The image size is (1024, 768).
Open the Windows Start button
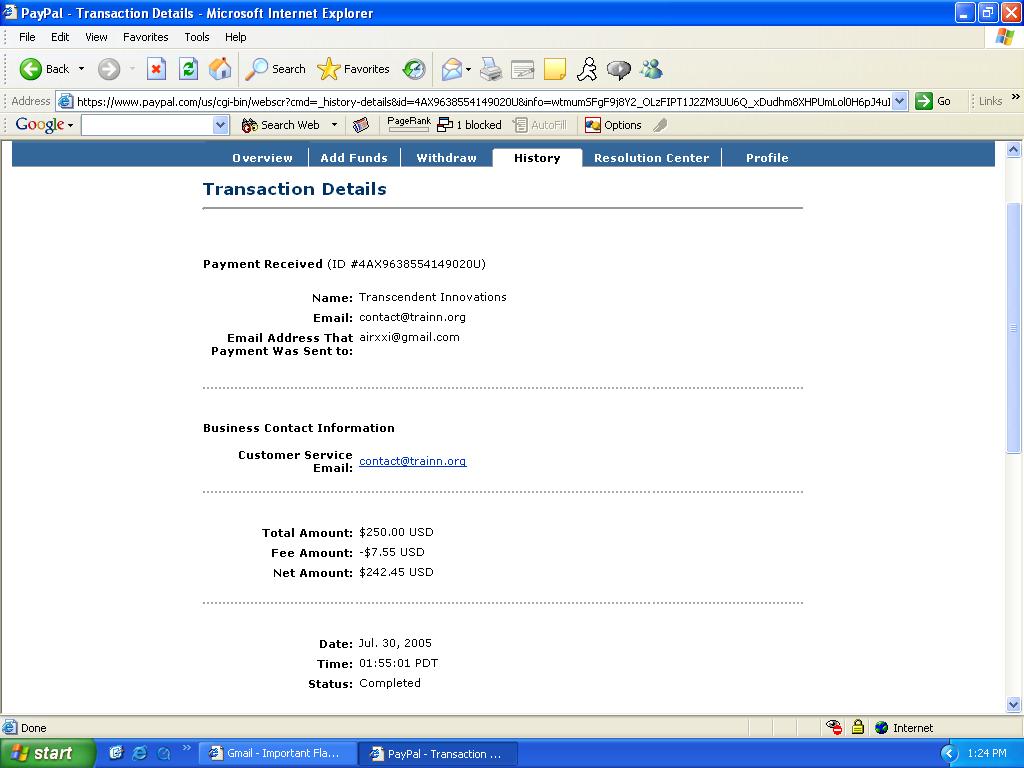click(47, 753)
